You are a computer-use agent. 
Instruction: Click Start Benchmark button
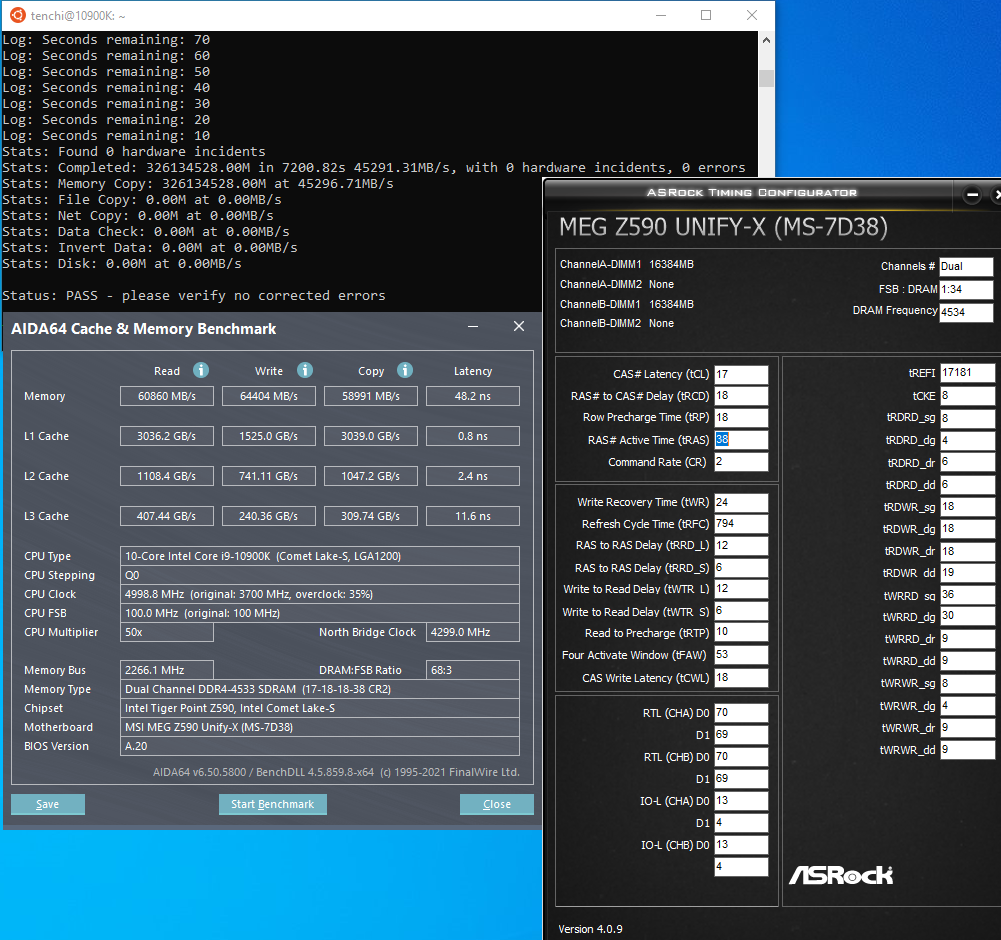(x=273, y=805)
